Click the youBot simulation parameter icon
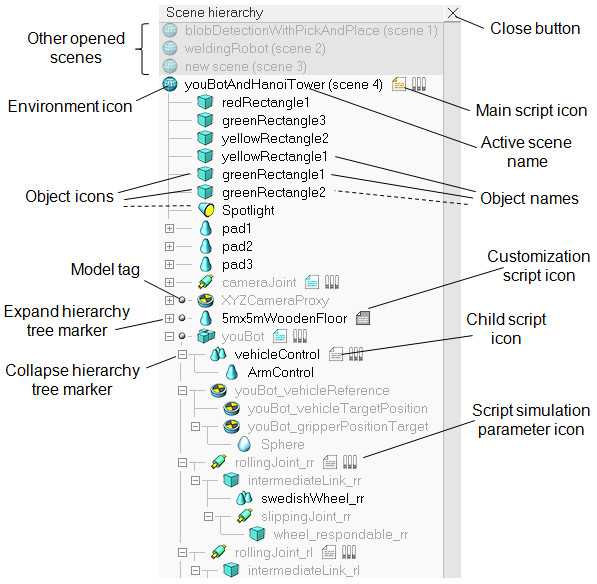The image size is (597, 584). click(300, 336)
